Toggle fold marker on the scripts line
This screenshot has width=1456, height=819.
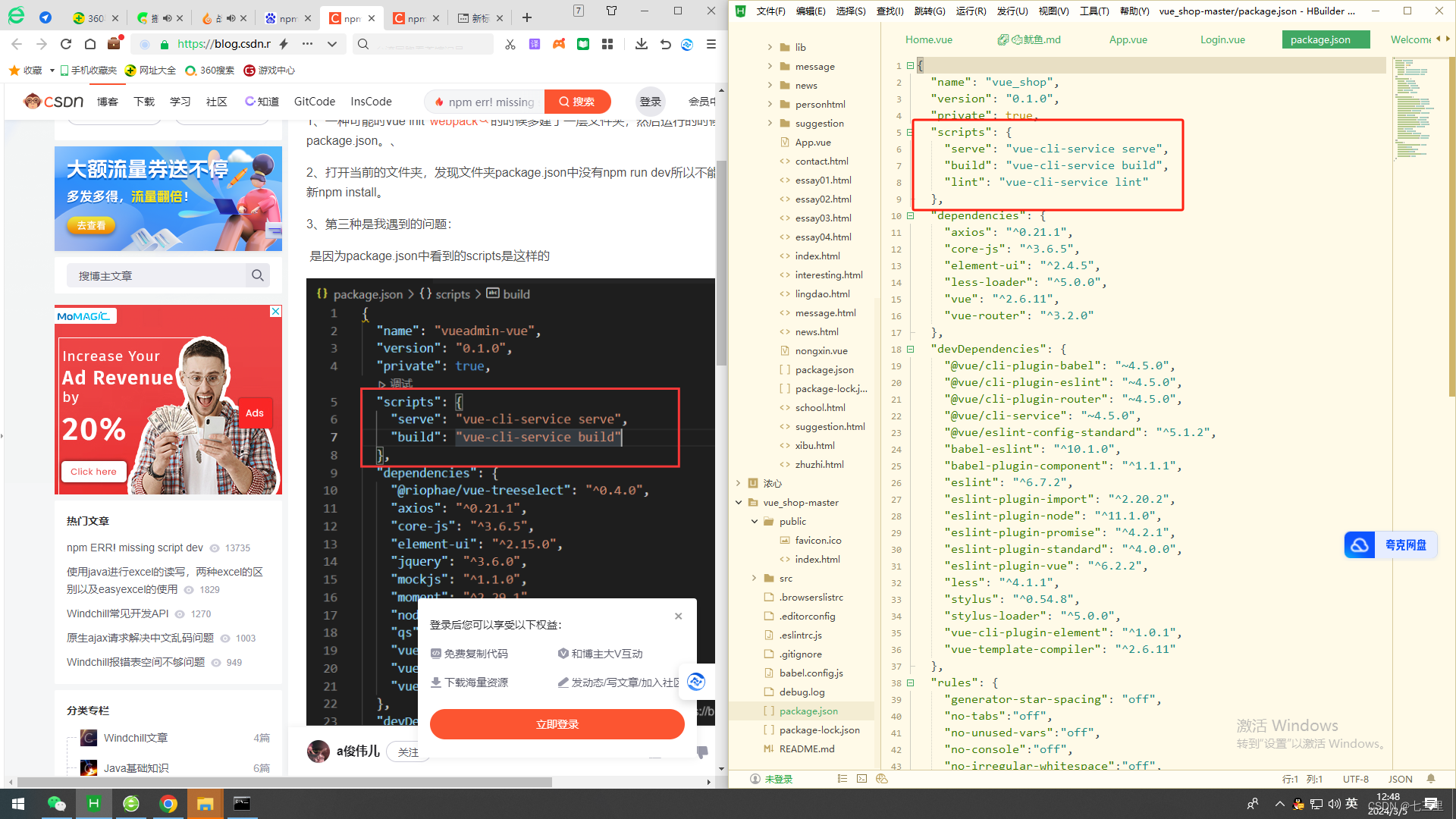pos(910,132)
